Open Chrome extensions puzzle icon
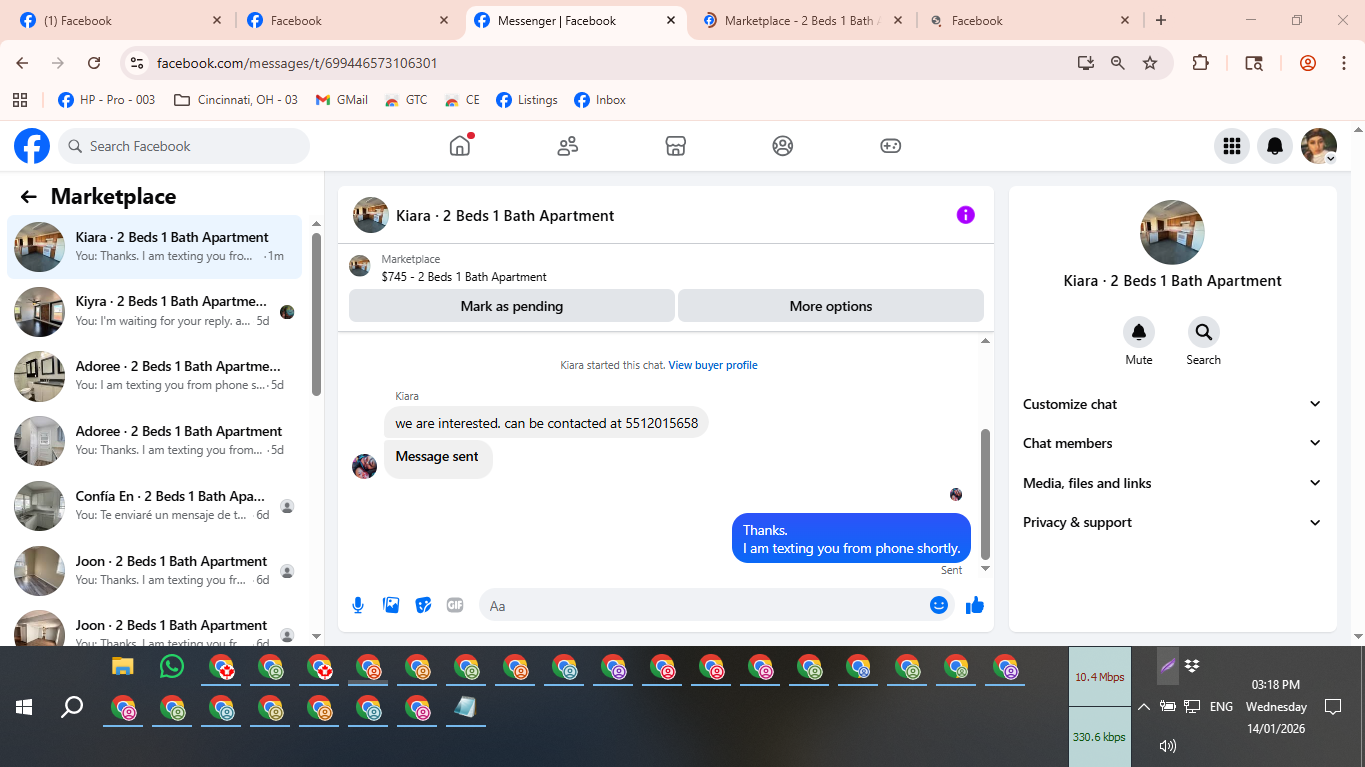The image size is (1365, 767). (1200, 63)
